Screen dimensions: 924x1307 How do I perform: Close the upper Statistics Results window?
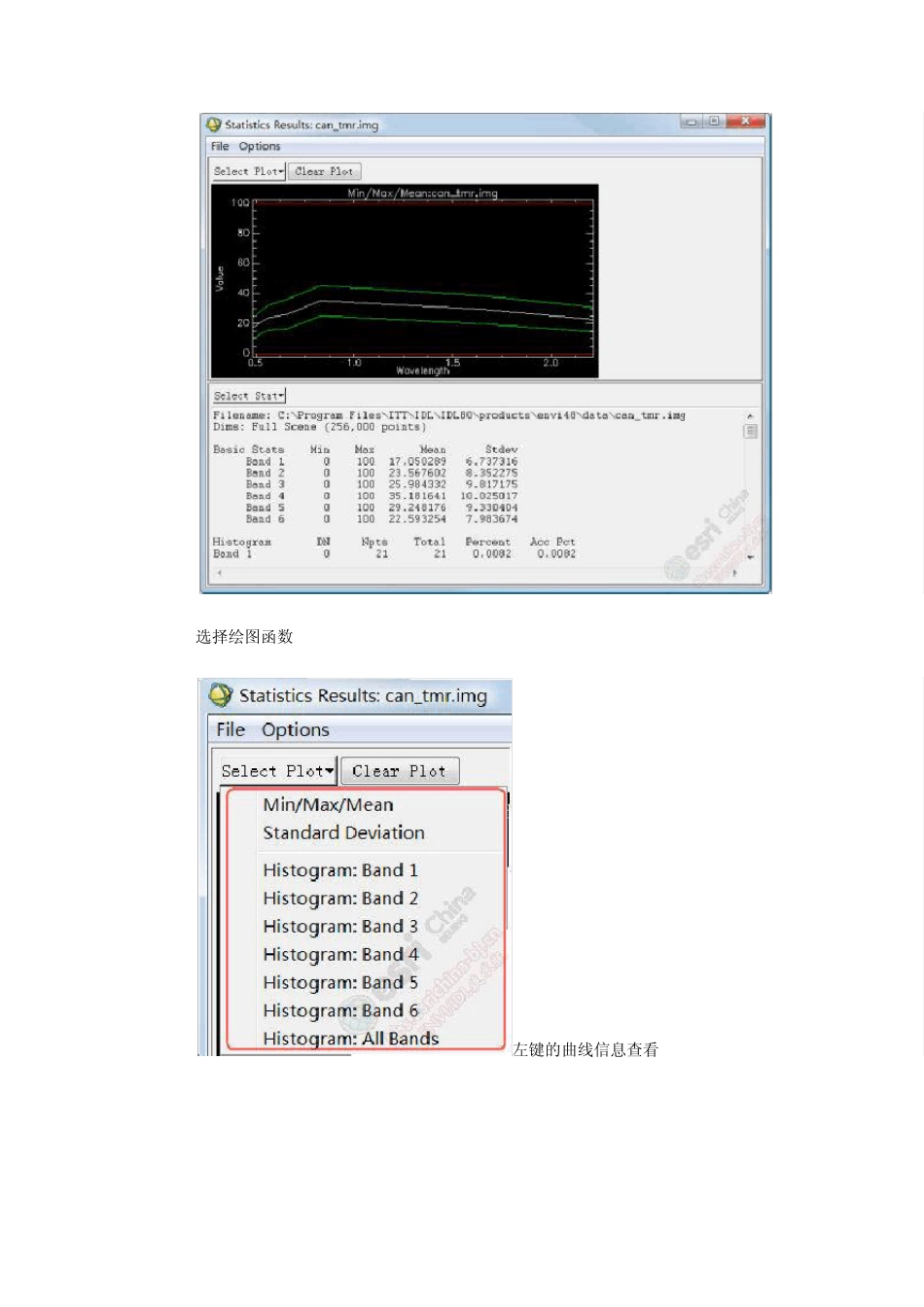tap(746, 122)
